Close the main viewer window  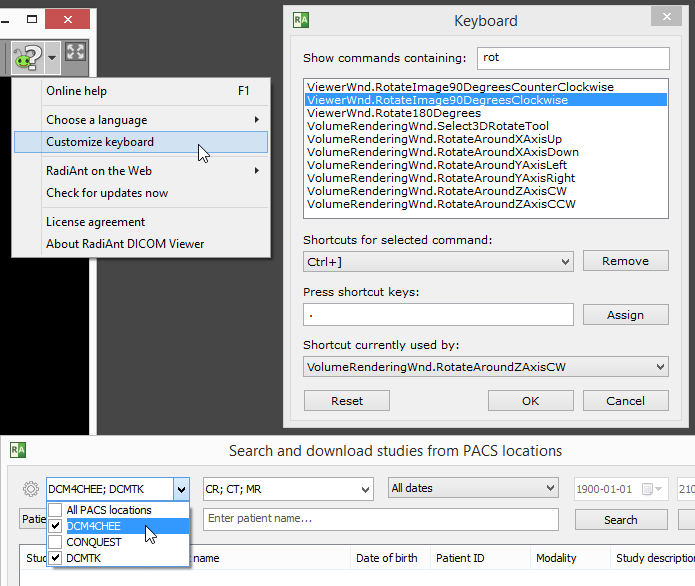[x=67, y=19]
